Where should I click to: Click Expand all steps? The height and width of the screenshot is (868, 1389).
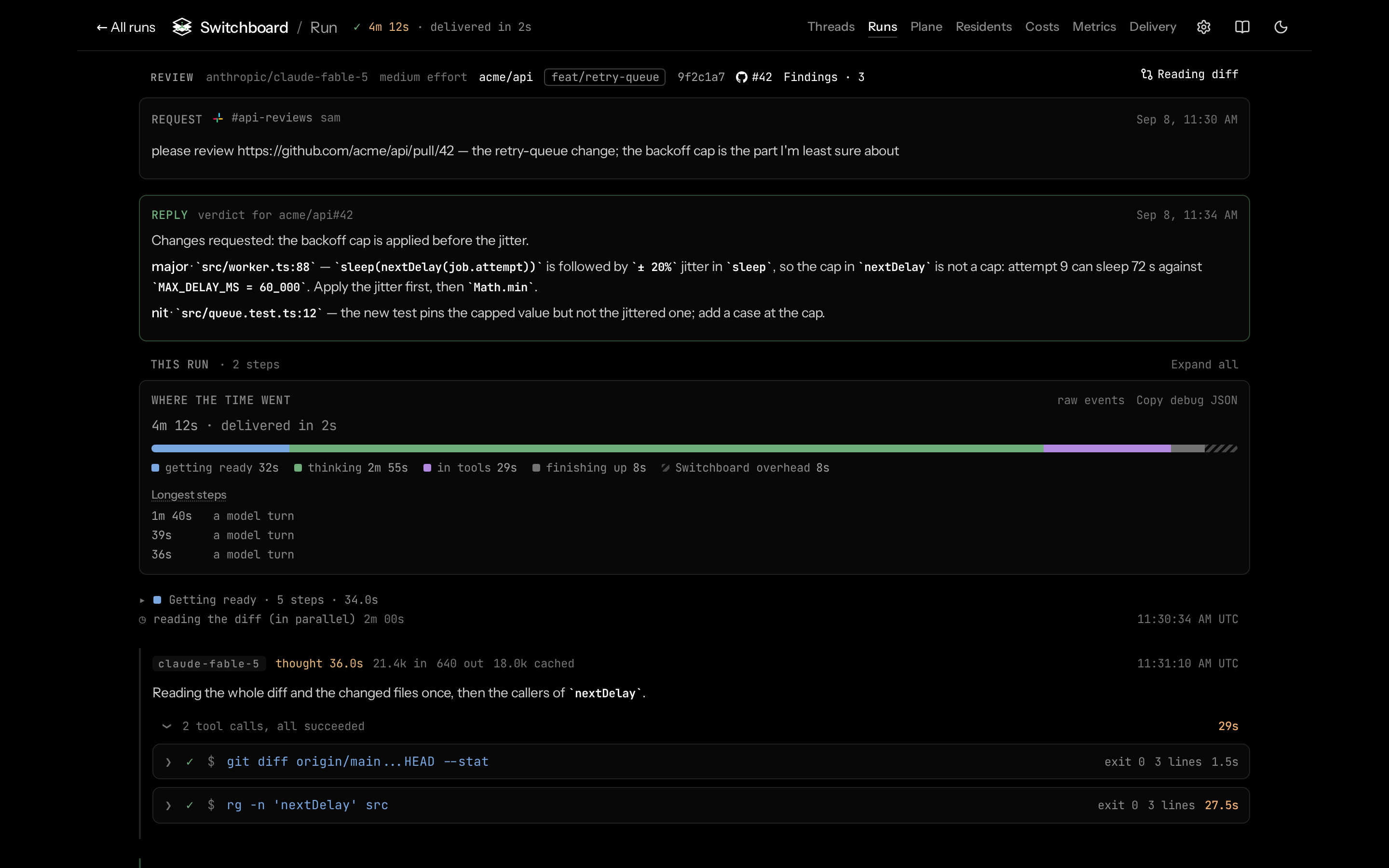[1204, 365]
